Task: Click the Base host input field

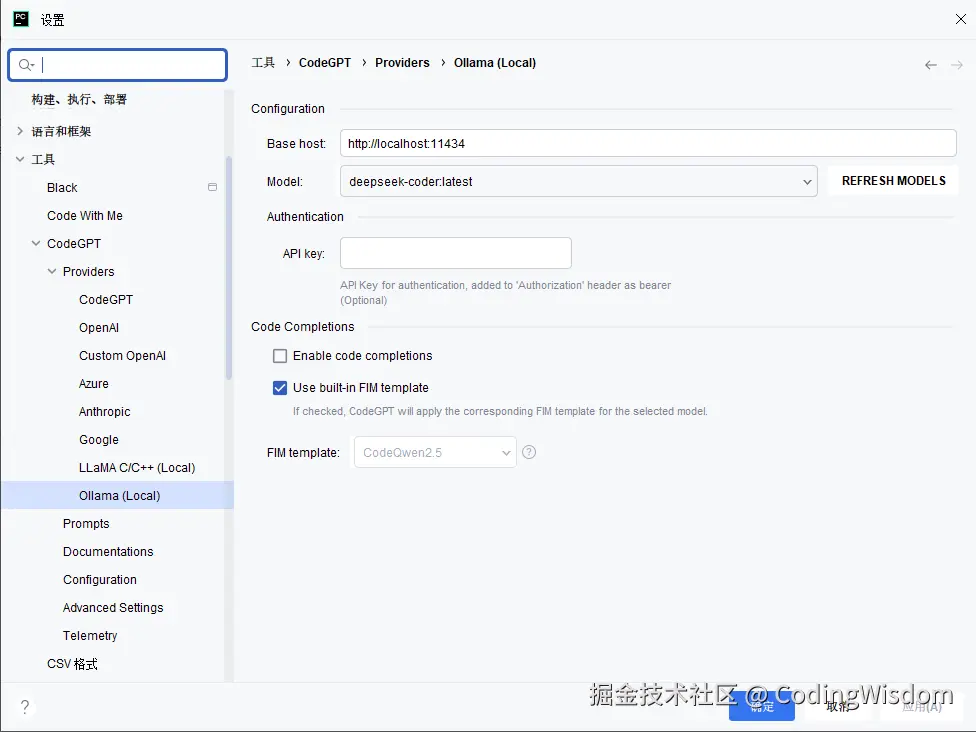Action: click(x=648, y=143)
